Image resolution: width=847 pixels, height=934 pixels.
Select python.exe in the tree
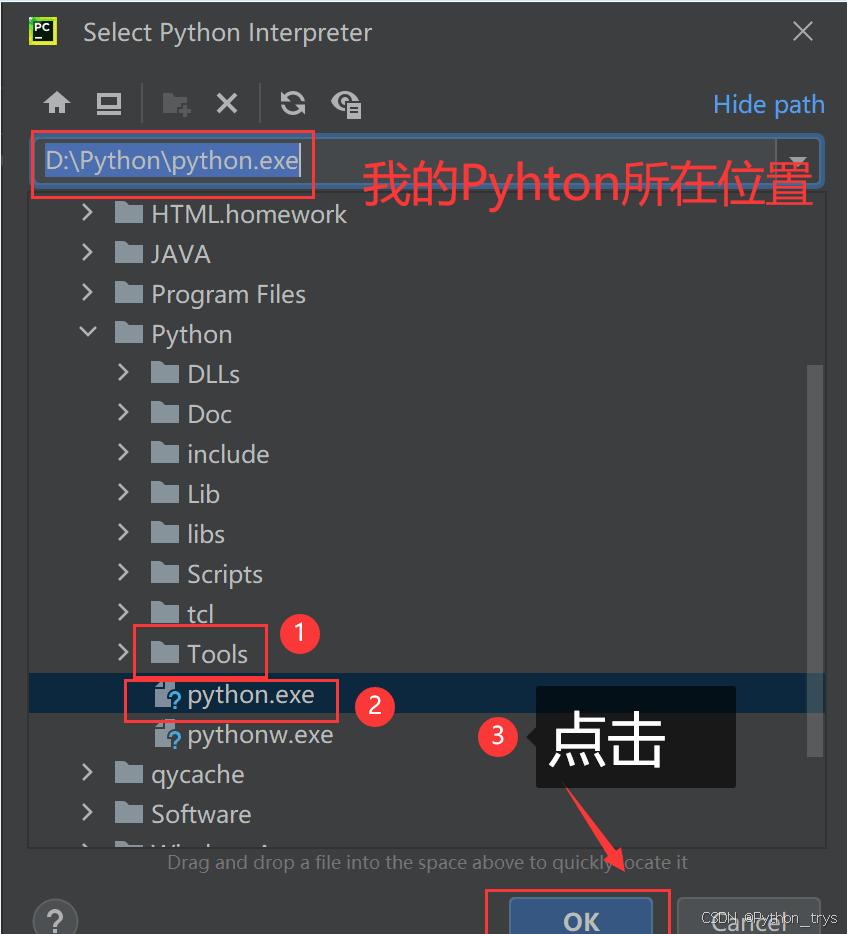(x=251, y=695)
